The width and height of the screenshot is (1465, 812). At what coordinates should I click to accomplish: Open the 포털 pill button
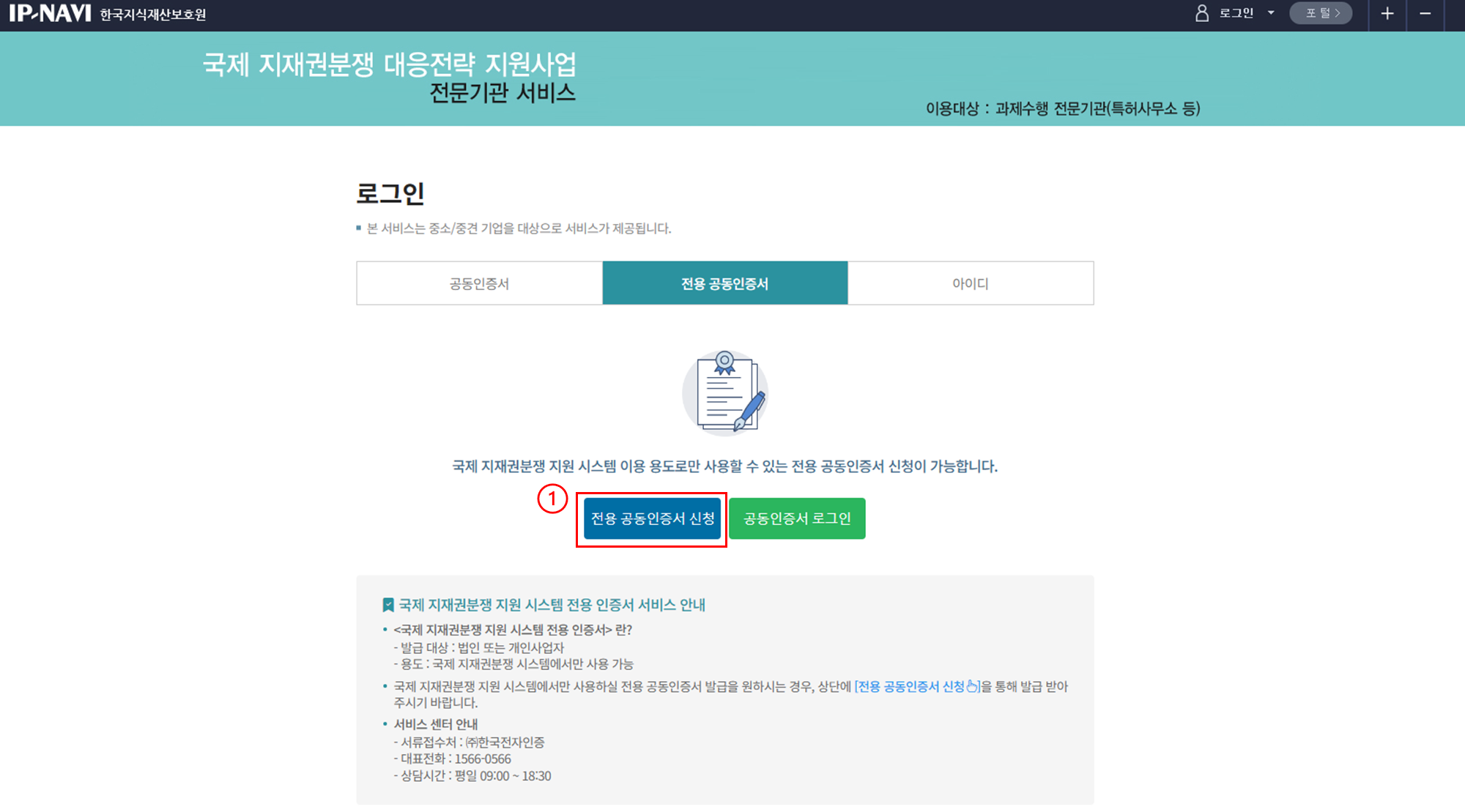(x=1321, y=13)
